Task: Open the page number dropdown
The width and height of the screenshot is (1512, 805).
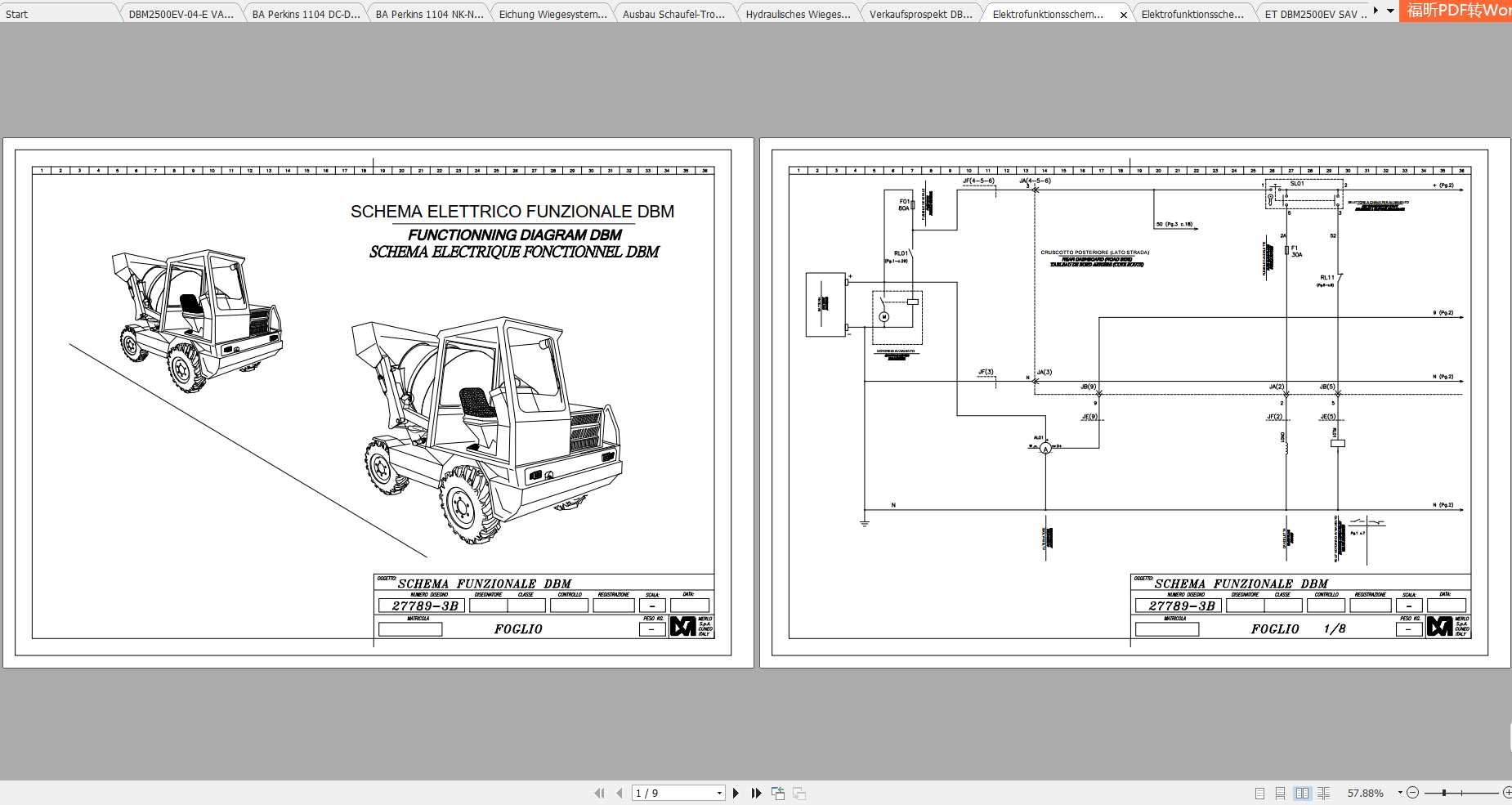Action: pos(719,793)
